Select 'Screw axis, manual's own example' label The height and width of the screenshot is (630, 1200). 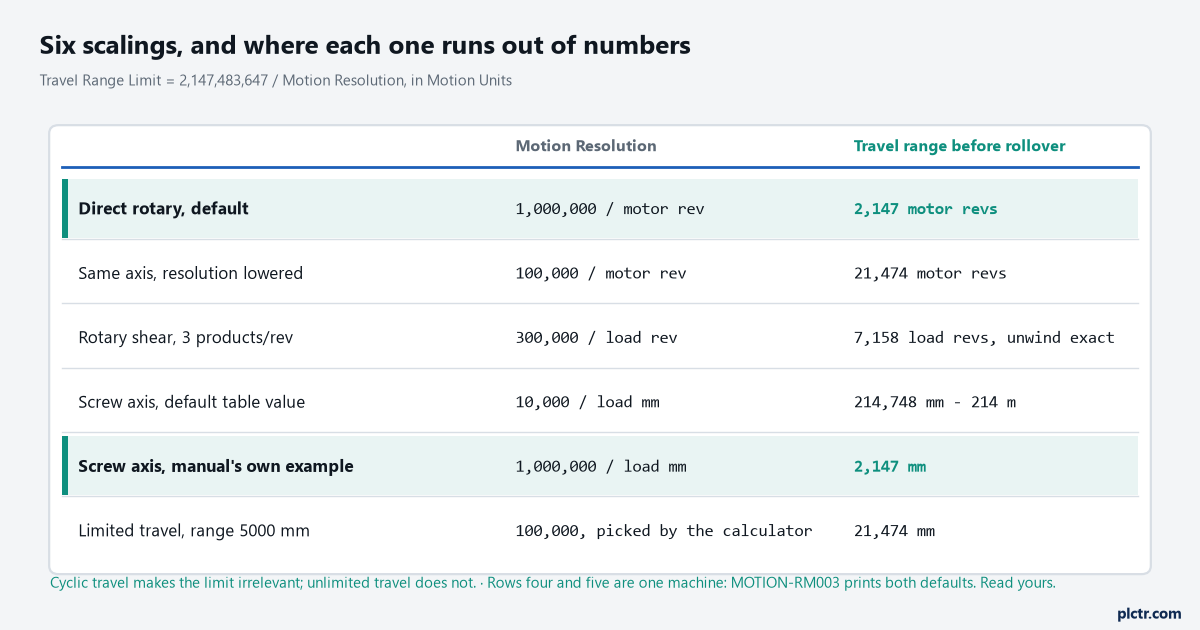point(216,466)
